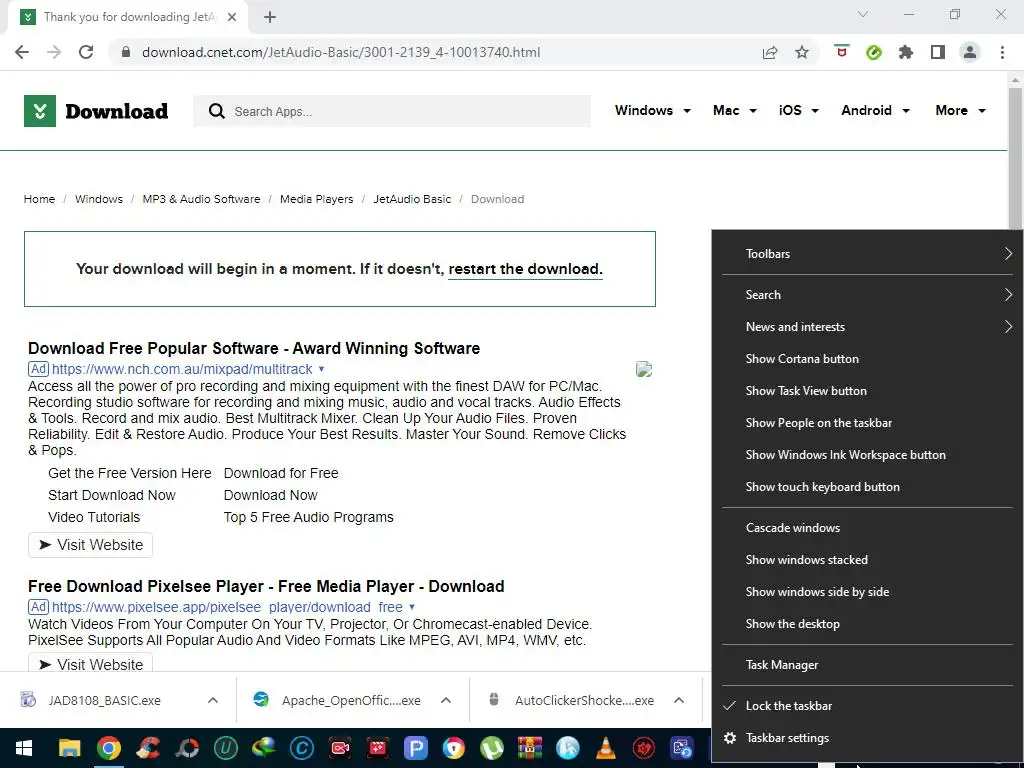Click the green circular extension icon

point(874,52)
